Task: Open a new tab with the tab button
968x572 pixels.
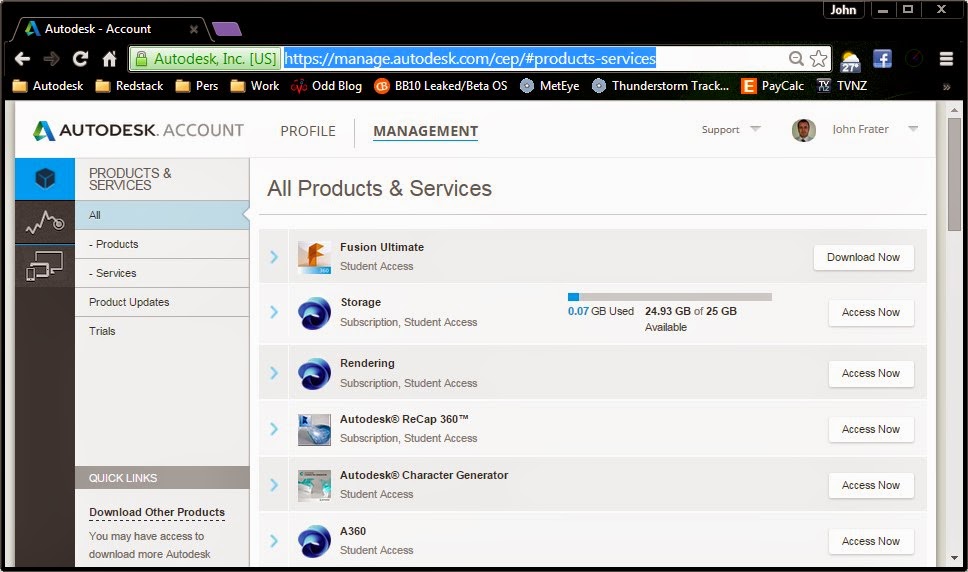Action: point(227,29)
